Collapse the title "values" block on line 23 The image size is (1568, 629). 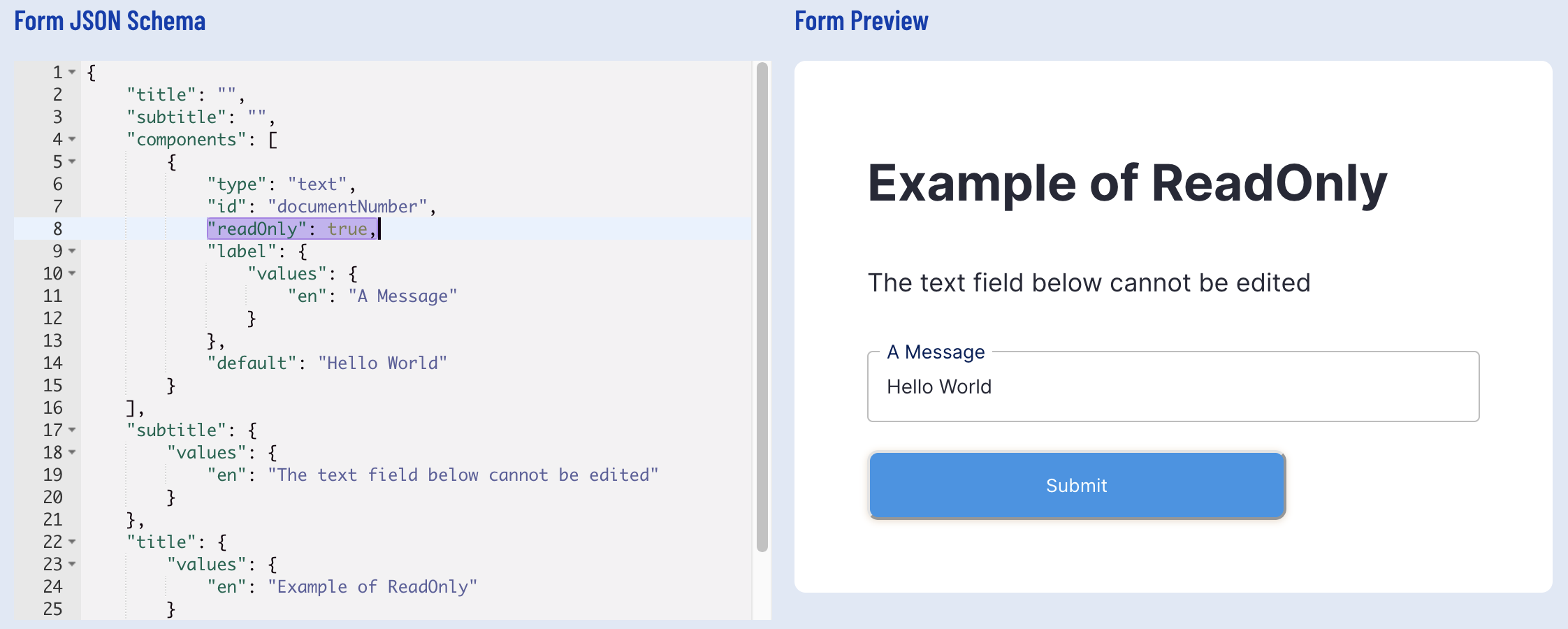coord(72,565)
